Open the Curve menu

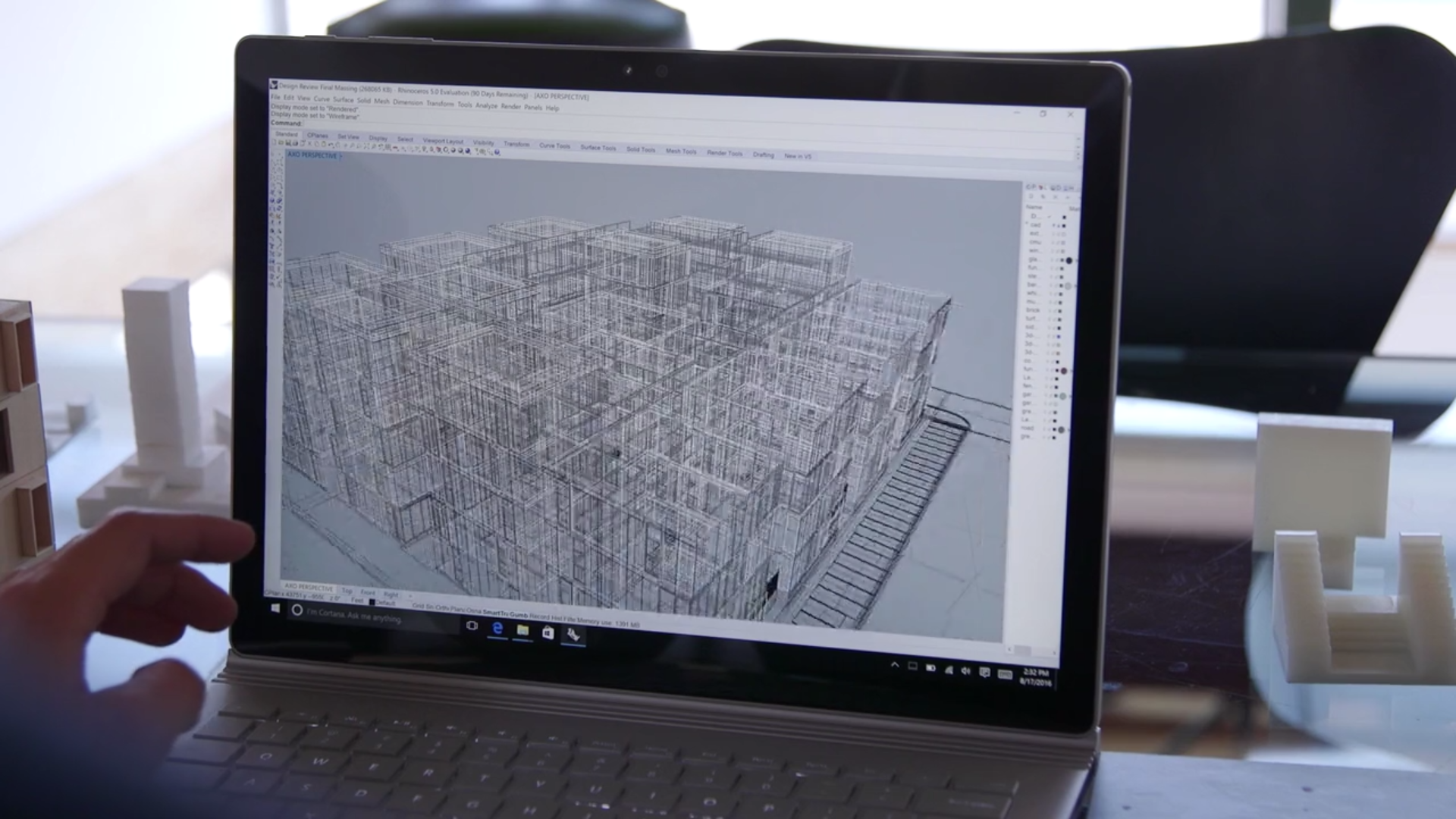[x=322, y=99]
